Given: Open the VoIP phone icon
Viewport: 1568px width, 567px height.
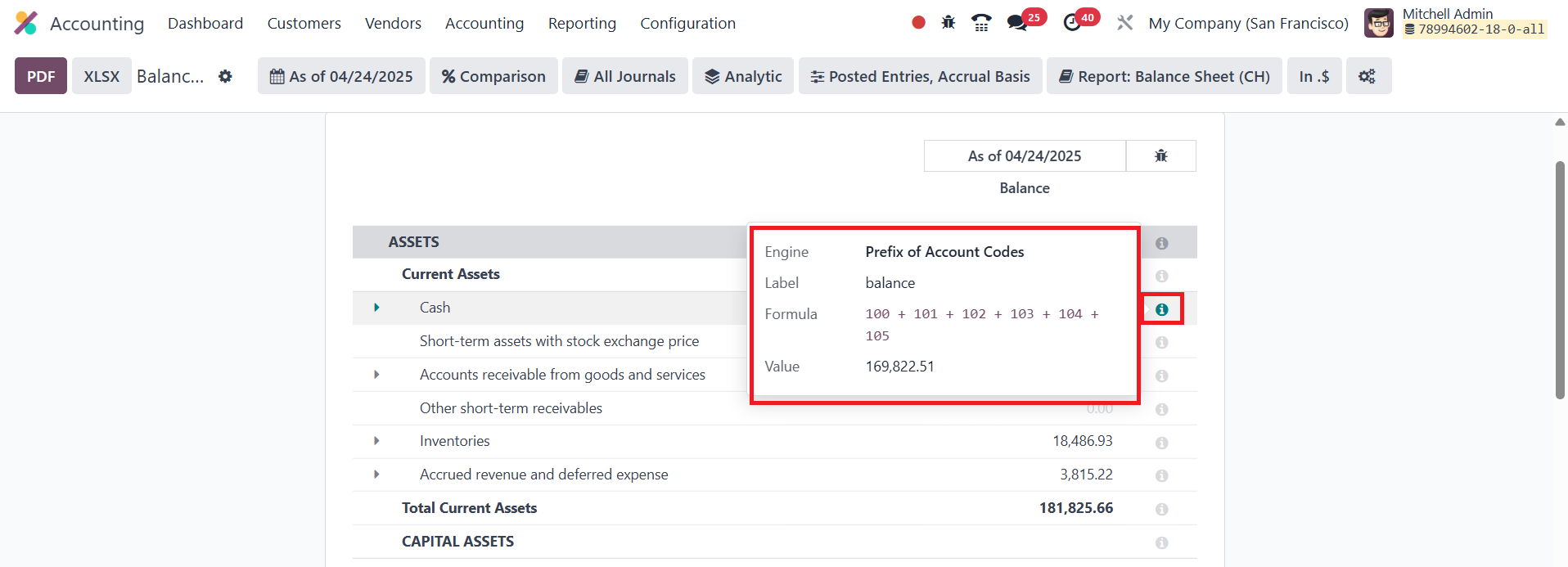Looking at the screenshot, I should pyautogui.click(x=981, y=23).
